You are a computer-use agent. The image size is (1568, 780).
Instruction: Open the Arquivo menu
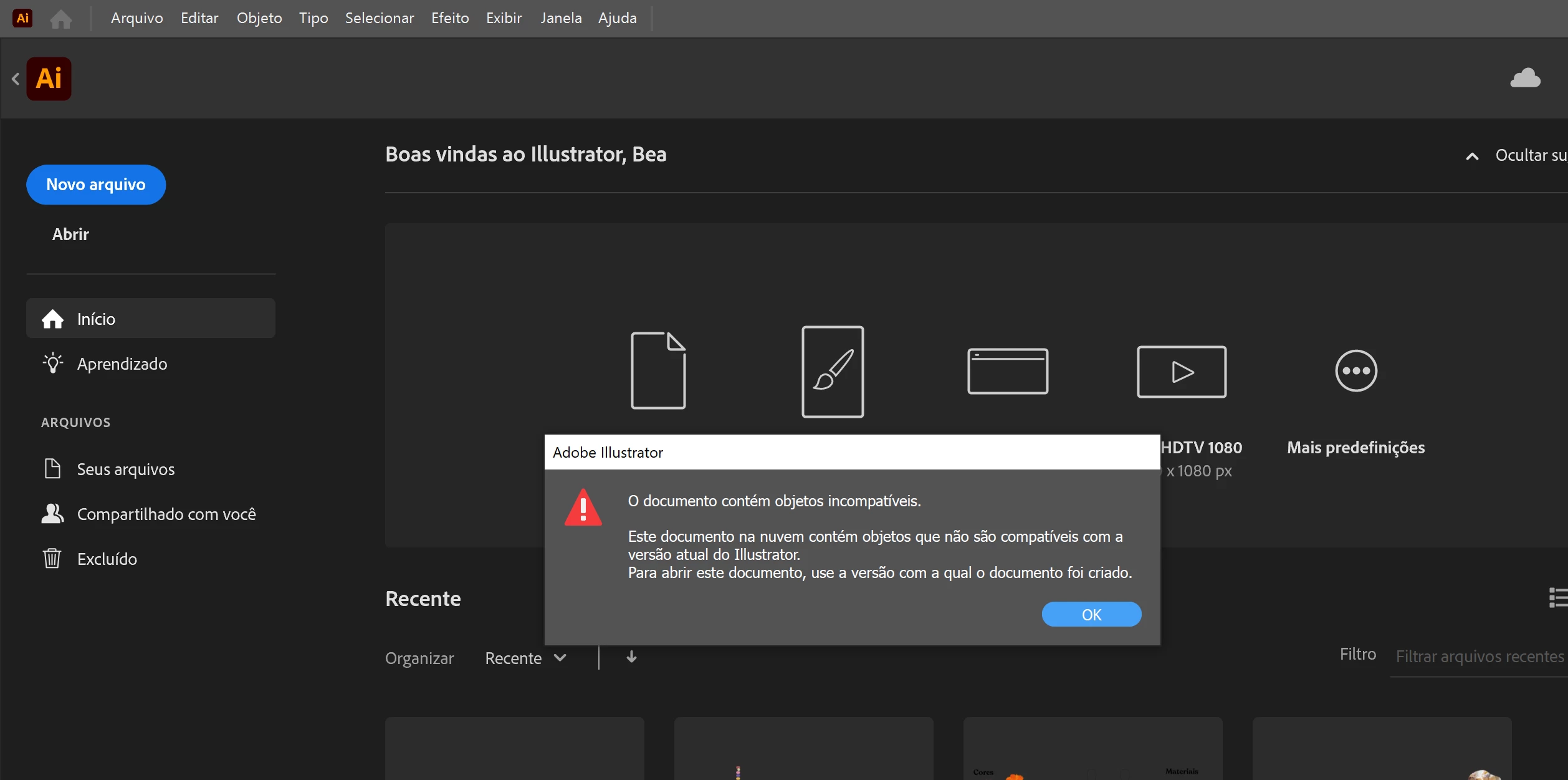[136, 18]
